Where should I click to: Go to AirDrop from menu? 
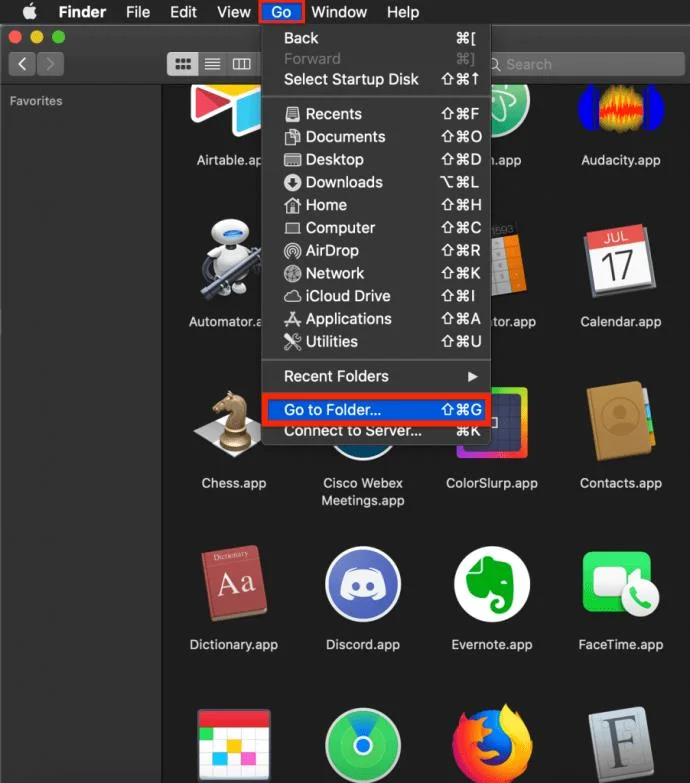376,250
